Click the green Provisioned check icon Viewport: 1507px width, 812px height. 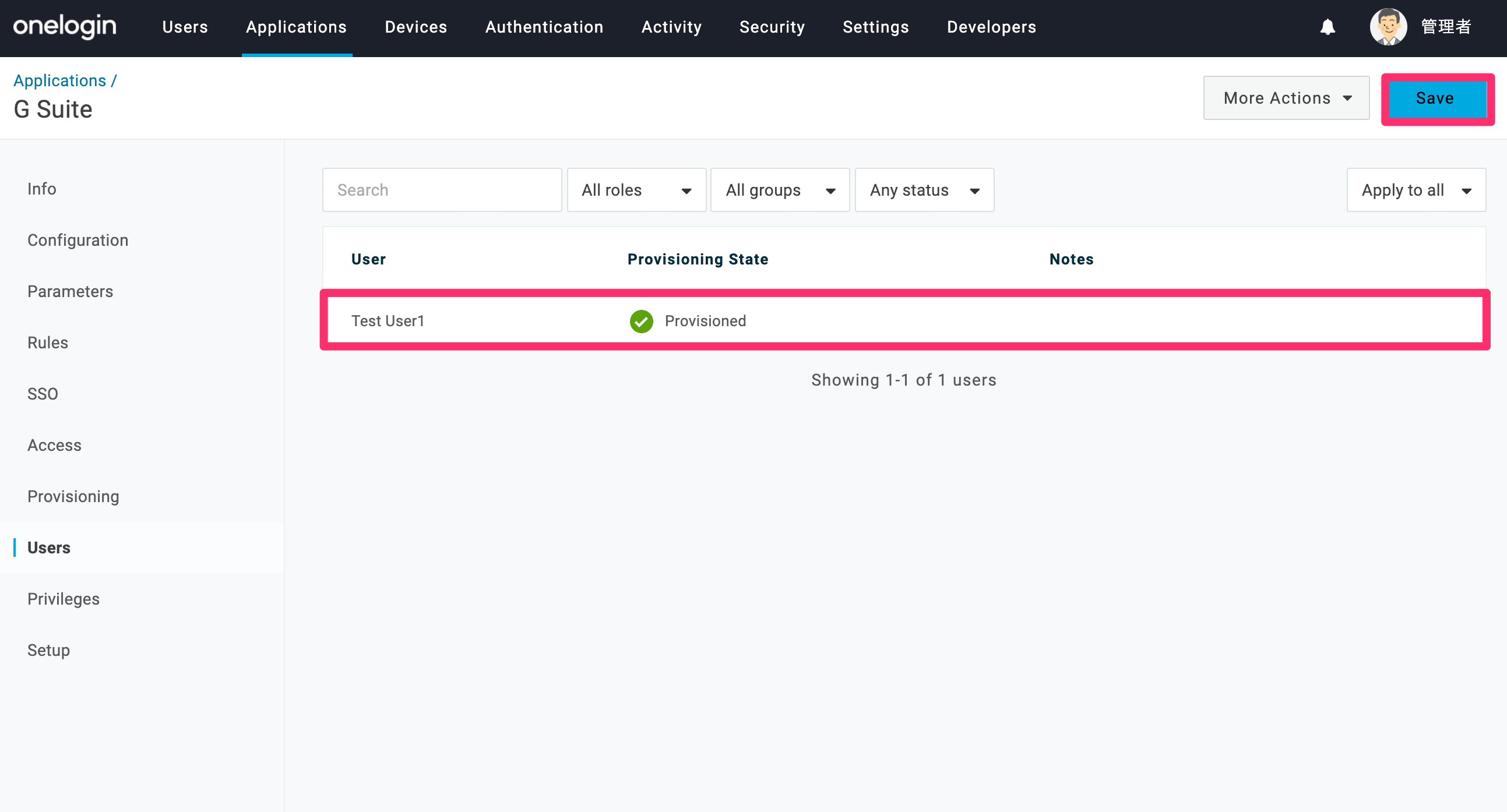click(x=641, y=321)
